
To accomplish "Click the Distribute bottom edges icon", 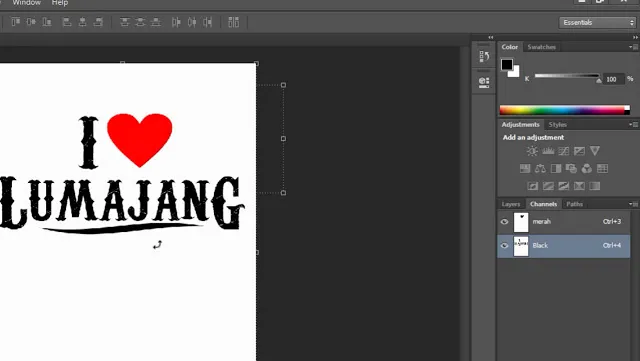I will point(156,22).
